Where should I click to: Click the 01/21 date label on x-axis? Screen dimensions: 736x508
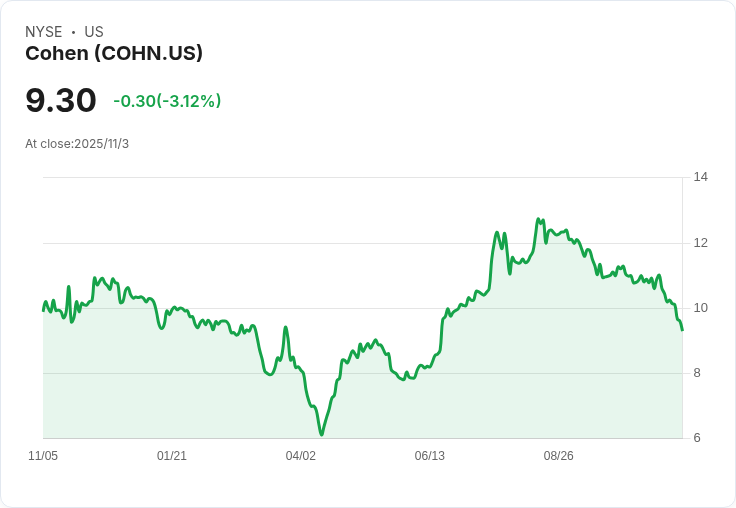[x=172, y=455]
